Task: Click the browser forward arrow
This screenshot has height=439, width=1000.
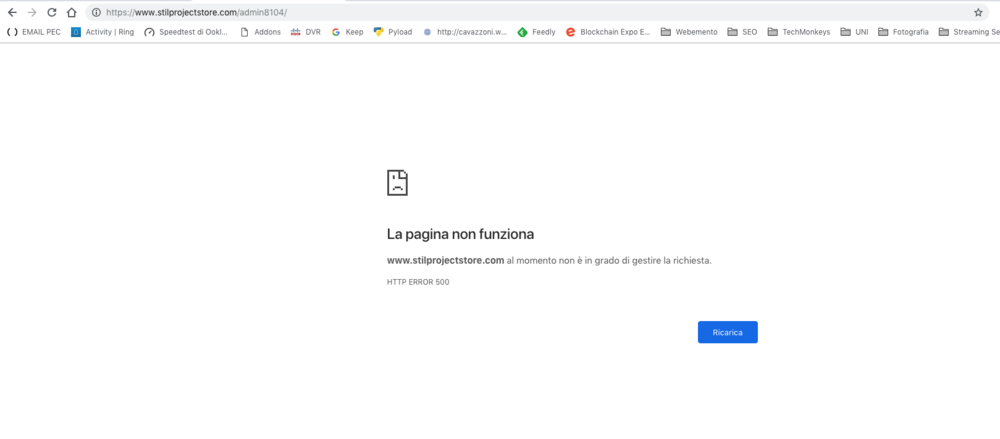Action: click(32, 12)
